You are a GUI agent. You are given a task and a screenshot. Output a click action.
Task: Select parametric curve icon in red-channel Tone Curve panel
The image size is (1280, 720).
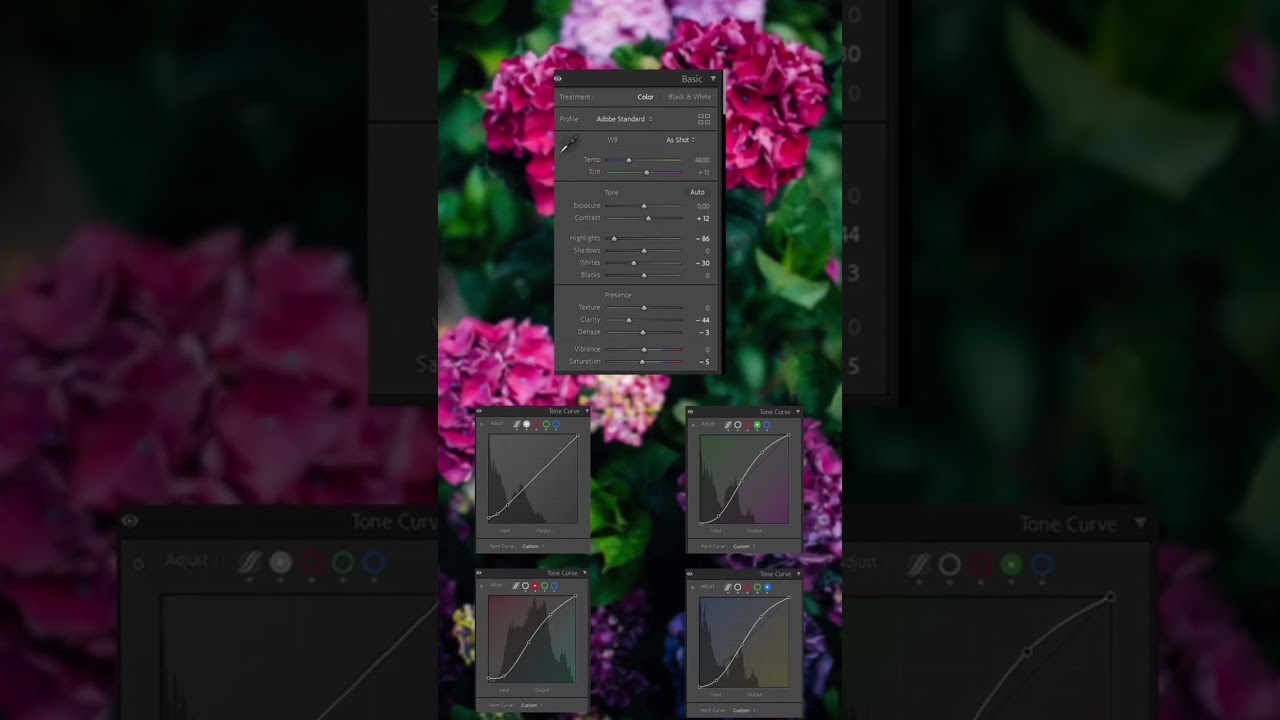click(516, 586)
